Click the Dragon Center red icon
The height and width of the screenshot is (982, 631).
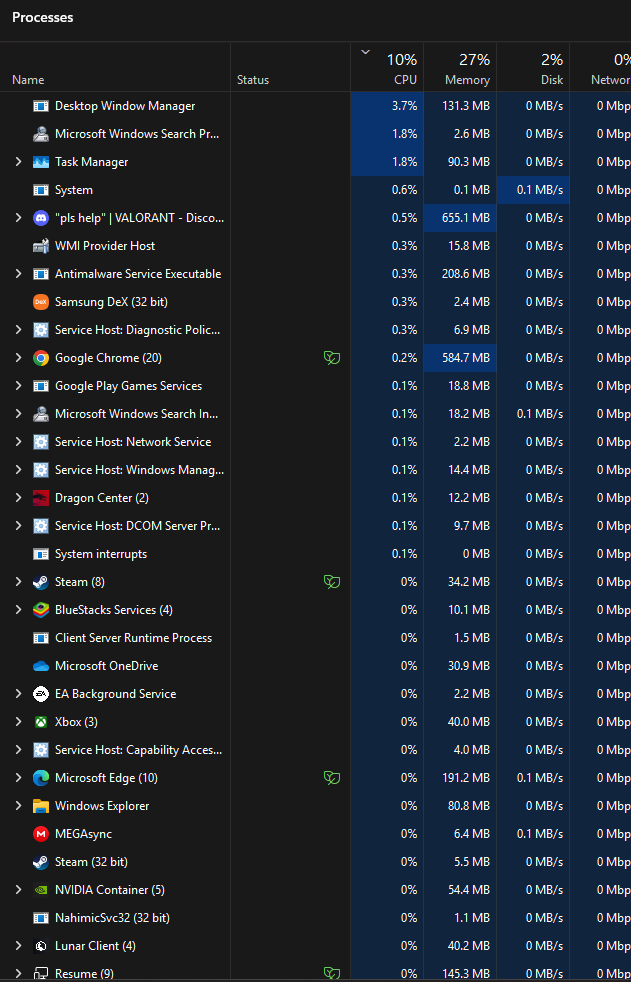pyautogui.click(x=41, y=498)
